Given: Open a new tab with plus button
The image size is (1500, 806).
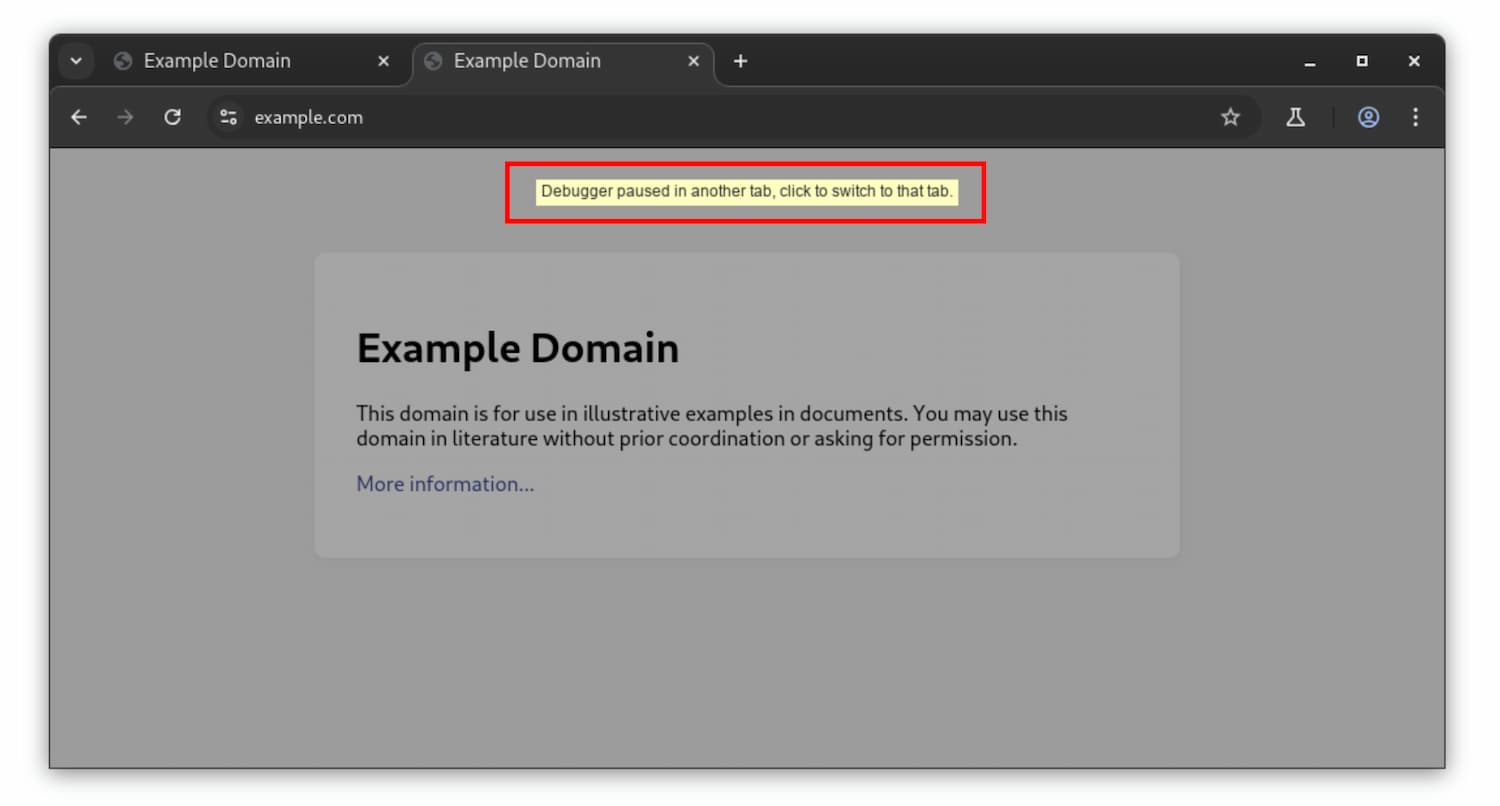Looking at the screenshot, I should tap(740, 61).
